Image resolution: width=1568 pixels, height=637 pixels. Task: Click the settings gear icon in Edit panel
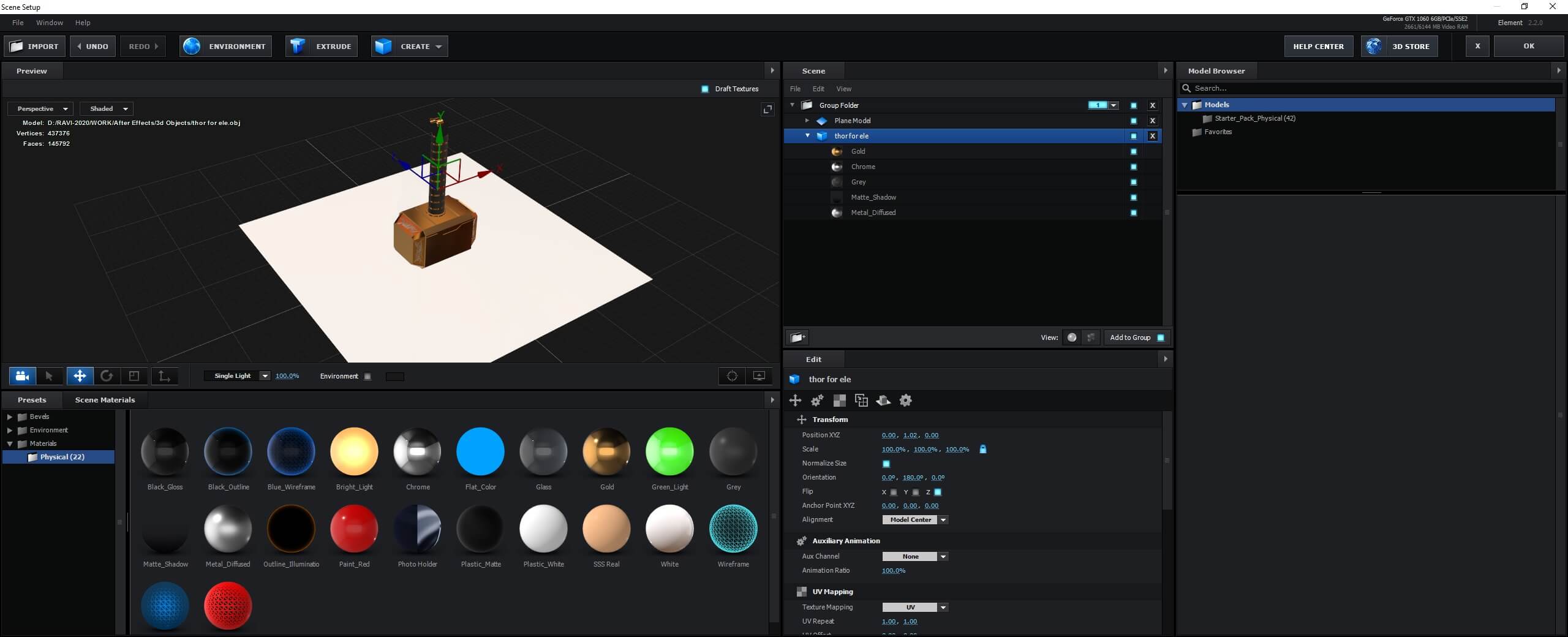pos(905,401)
